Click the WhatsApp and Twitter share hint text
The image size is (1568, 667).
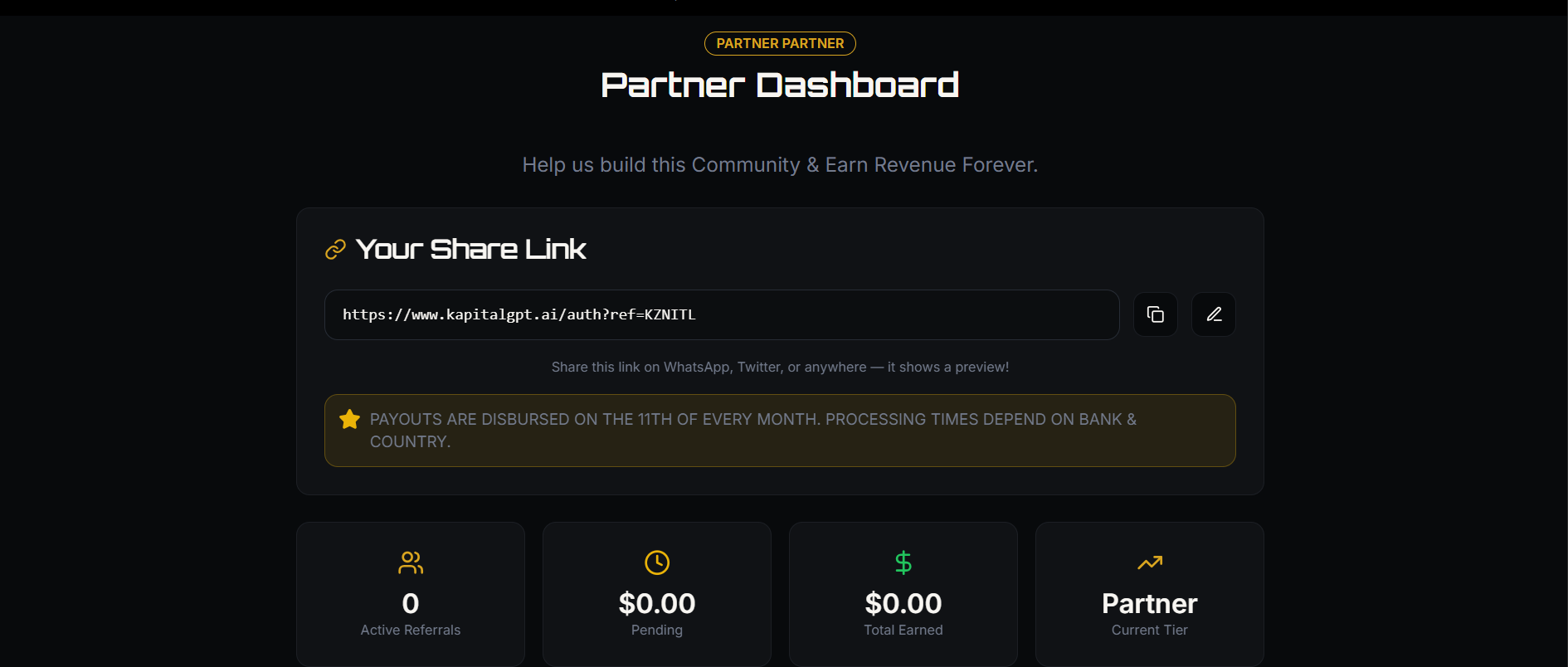click(x=780, y=367)
